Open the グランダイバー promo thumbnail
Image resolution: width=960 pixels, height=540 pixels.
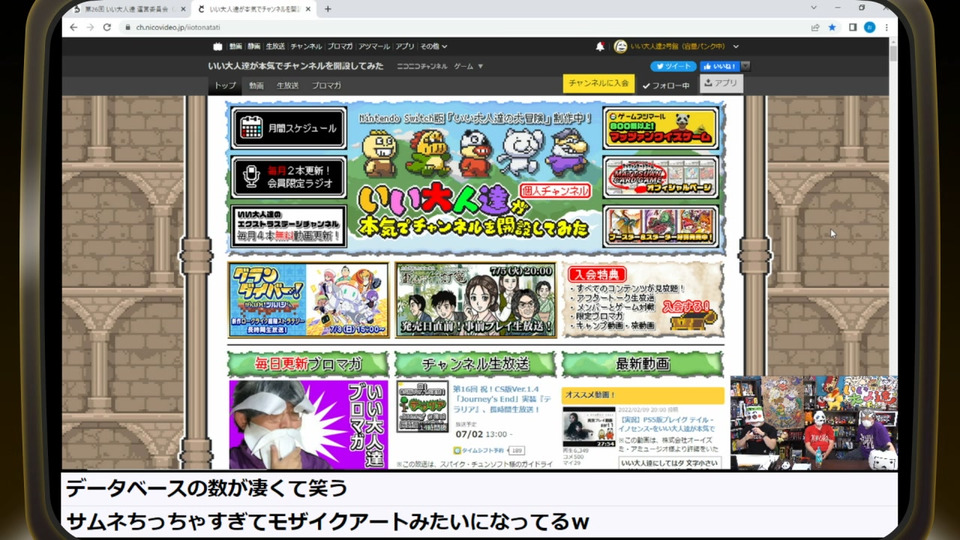click(x=308, y=300)
